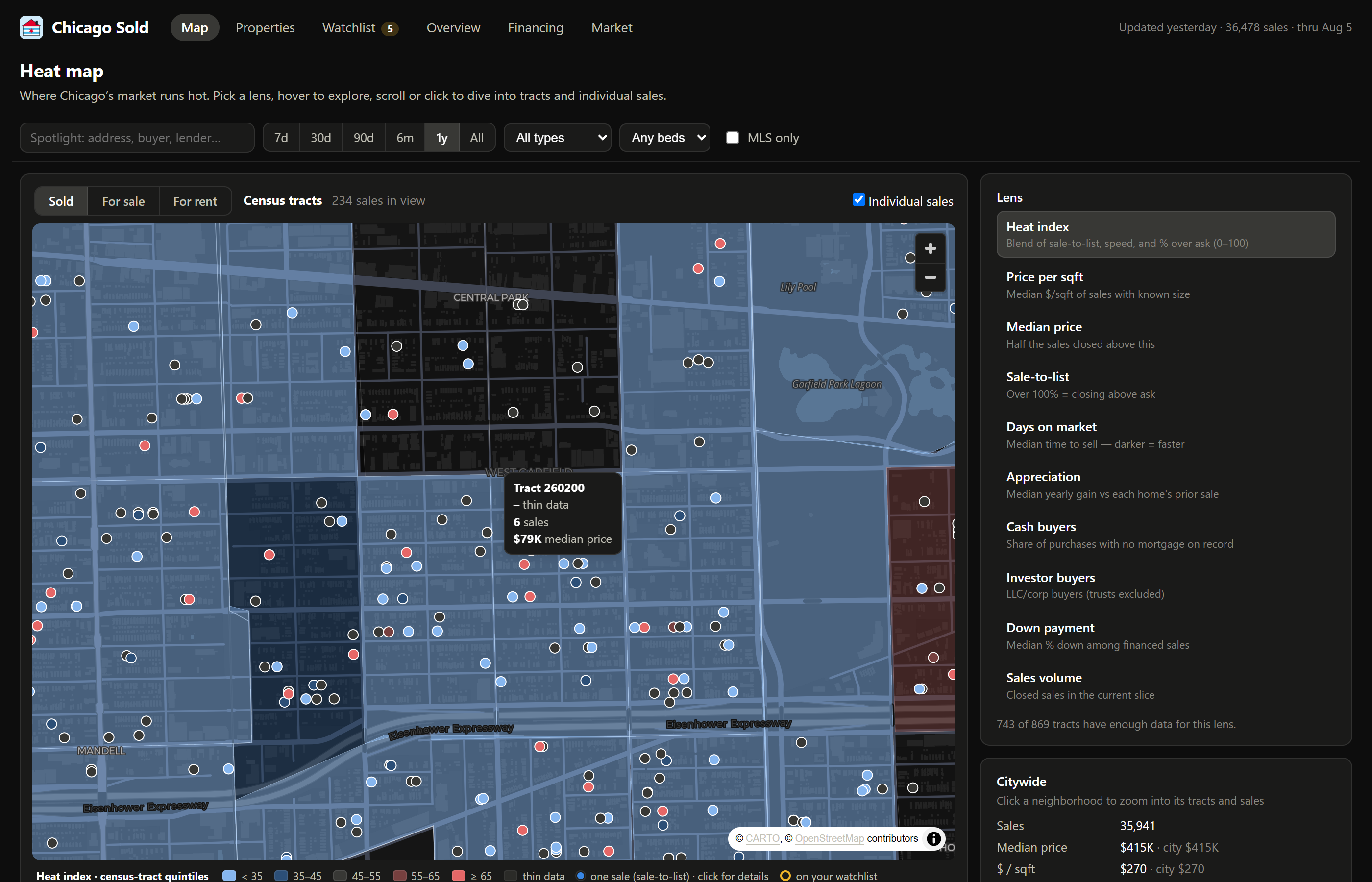Image resolution: width=1372 pixels, height=882 pixels.
Task: Uncheck the Individual sales checkbox
Action: click(858, 200)
